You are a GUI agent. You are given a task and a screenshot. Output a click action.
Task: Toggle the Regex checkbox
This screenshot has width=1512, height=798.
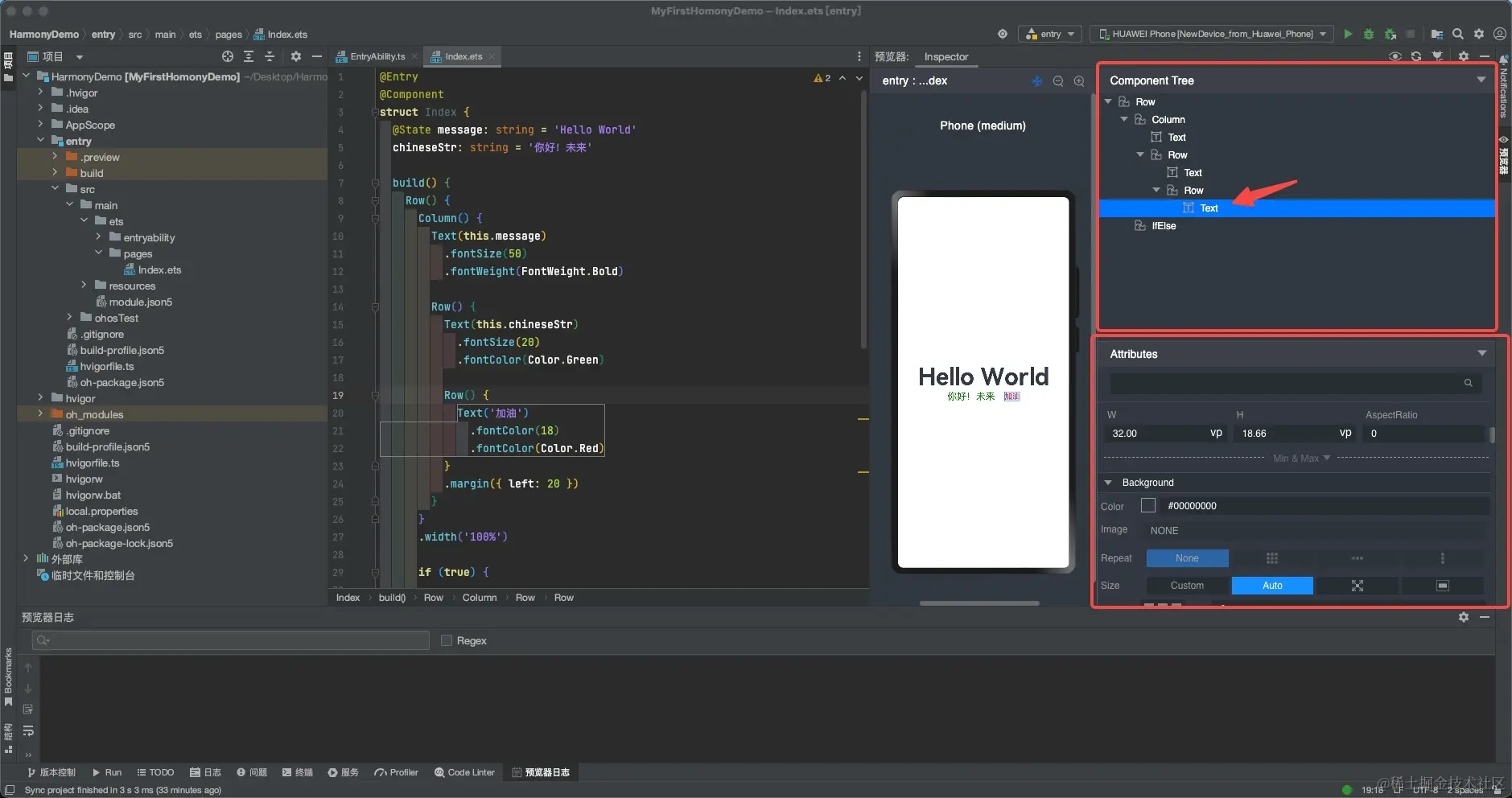(447, 640)
